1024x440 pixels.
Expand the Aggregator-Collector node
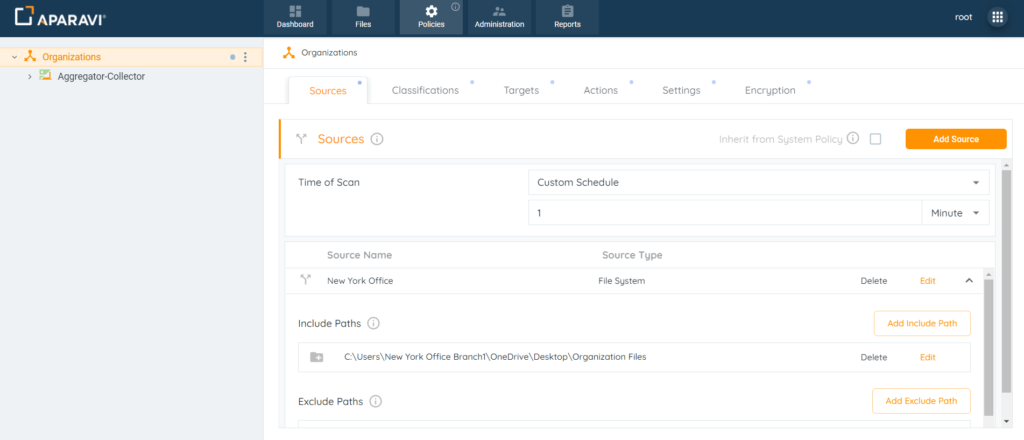point(29,76)
